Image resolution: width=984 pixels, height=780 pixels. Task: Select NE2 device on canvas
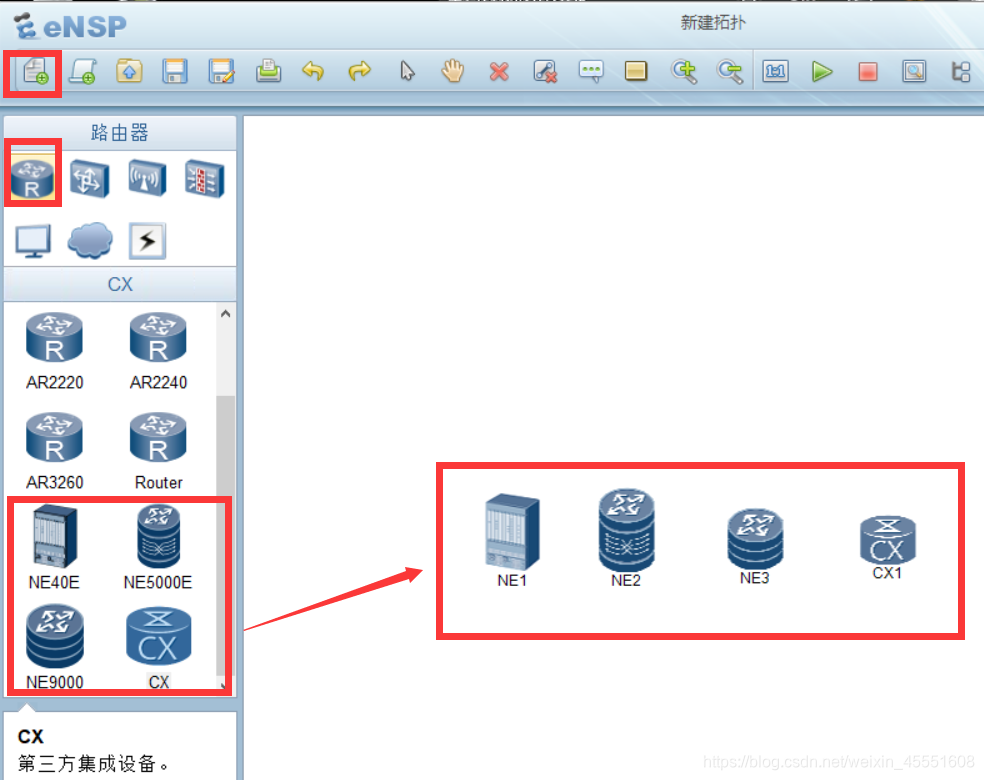626,538
